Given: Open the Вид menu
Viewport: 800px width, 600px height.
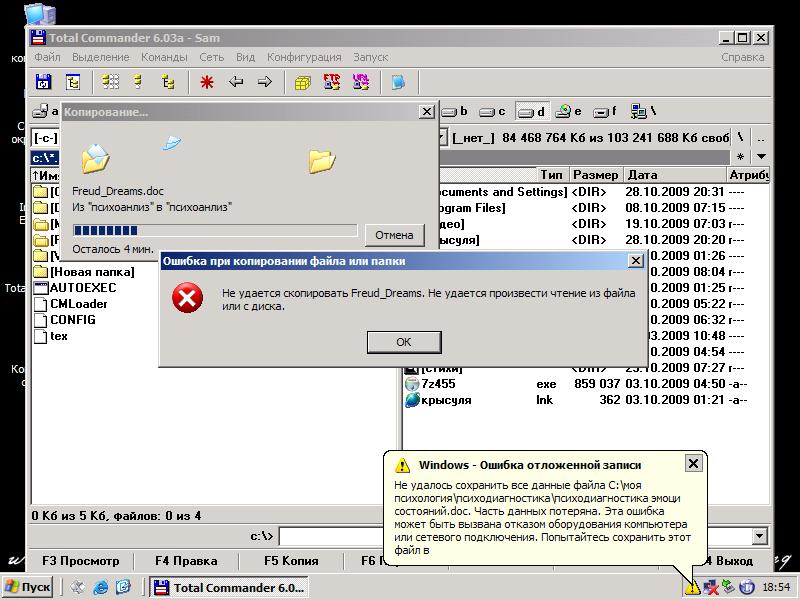Looking at the screenshot, I should (x=245, y=57).
